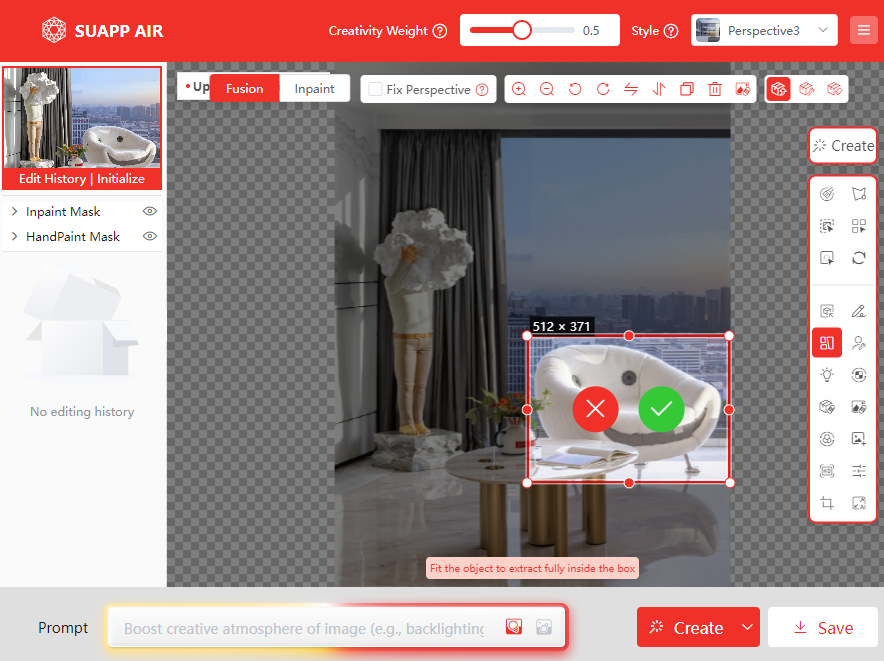This screenshot has width=884, height=661.
Task: Click the Prompt text input field
Action: [303, 628]
